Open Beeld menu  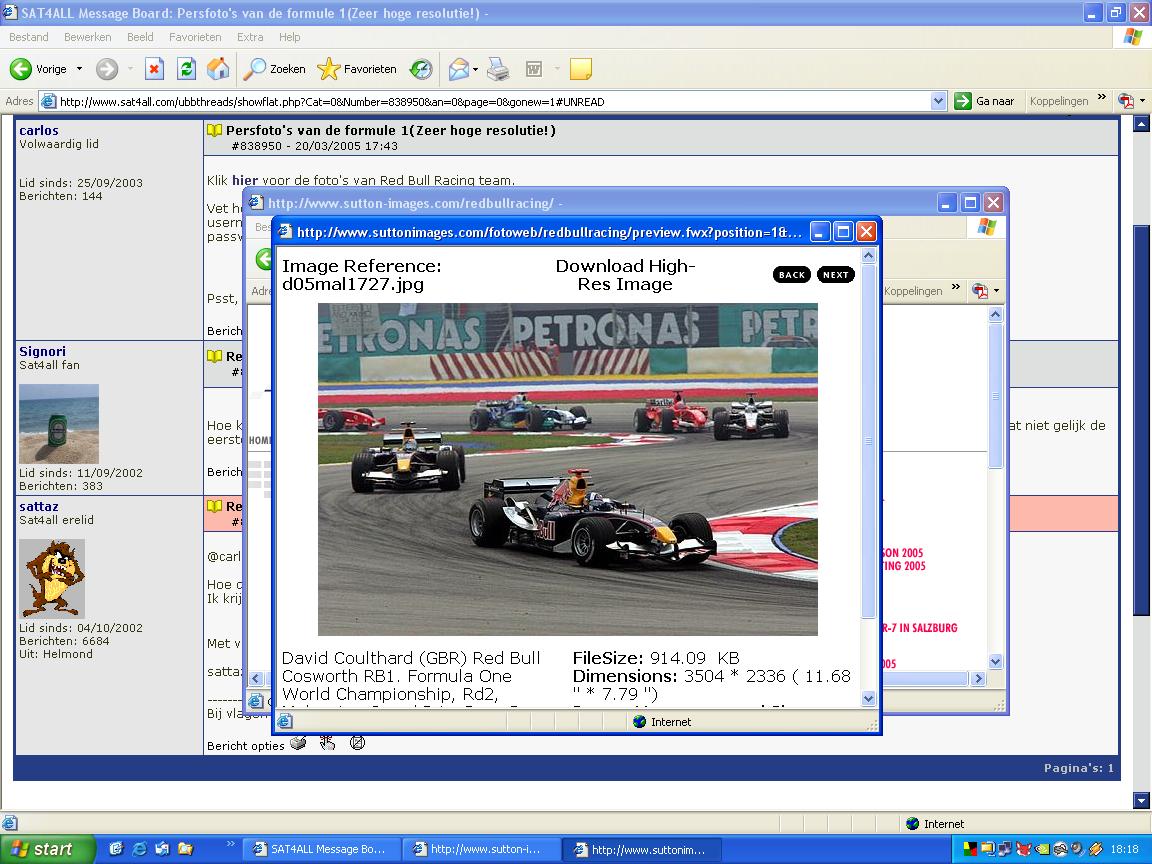pos(140,37)
